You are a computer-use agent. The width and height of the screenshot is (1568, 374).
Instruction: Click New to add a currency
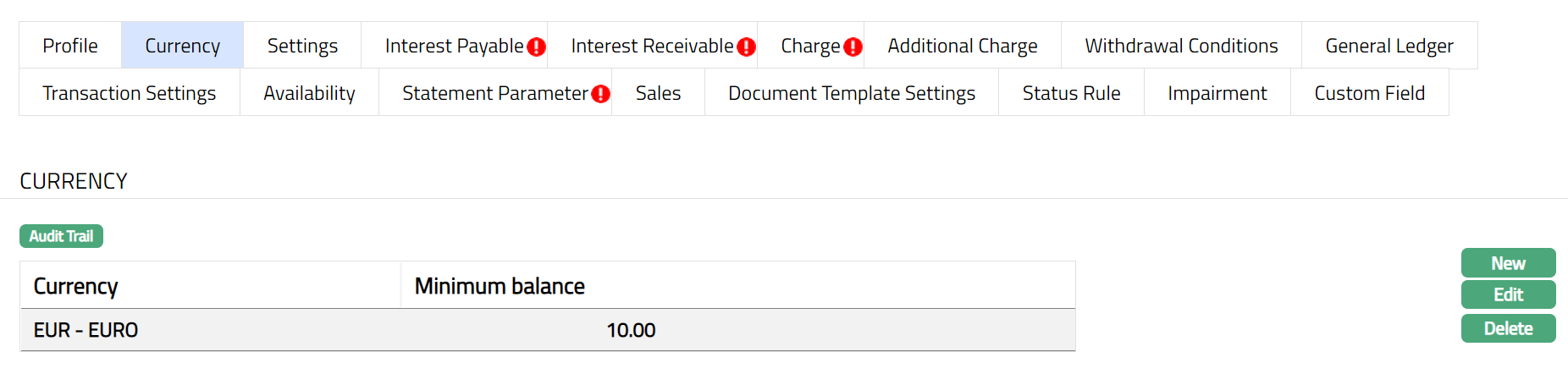[1508, 263]
